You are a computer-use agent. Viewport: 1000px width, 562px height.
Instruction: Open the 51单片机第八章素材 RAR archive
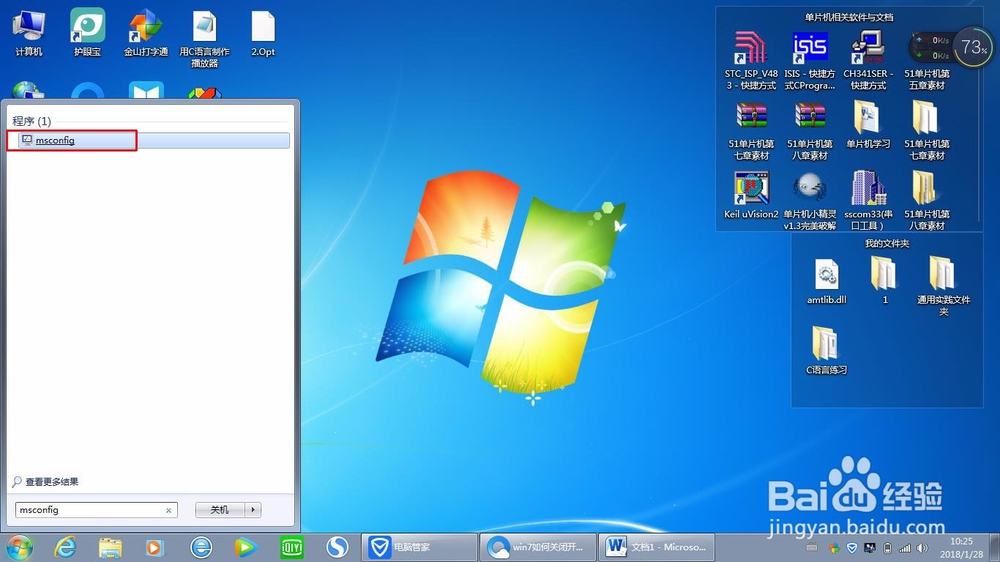click(810, 131)
